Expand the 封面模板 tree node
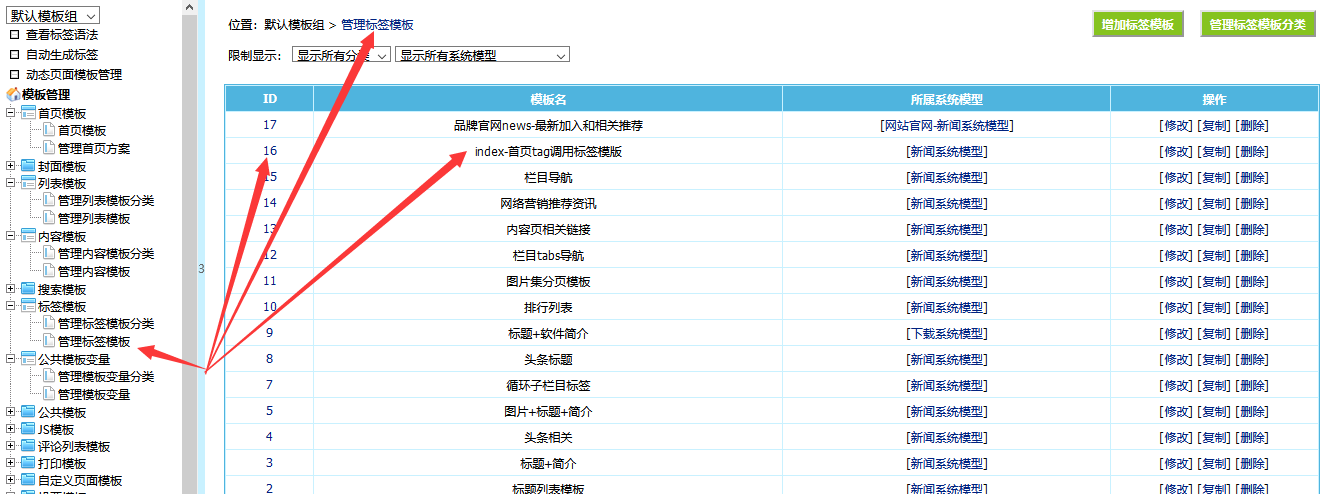Viewport: 1334px width, 494px height. click(10, 166)
